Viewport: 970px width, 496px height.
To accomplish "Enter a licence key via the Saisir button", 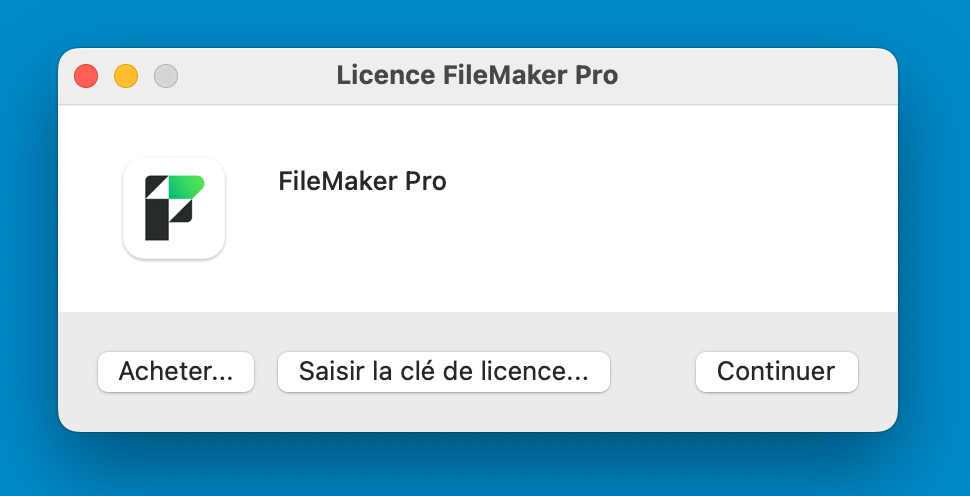I will click(x=443, y=372).
